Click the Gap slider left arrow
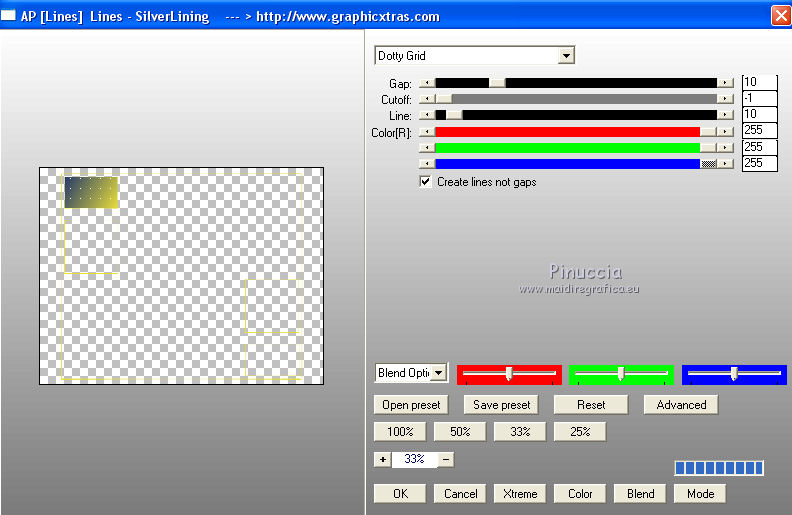The width and height of the screenshot is (792, 515). click(427, 83)
